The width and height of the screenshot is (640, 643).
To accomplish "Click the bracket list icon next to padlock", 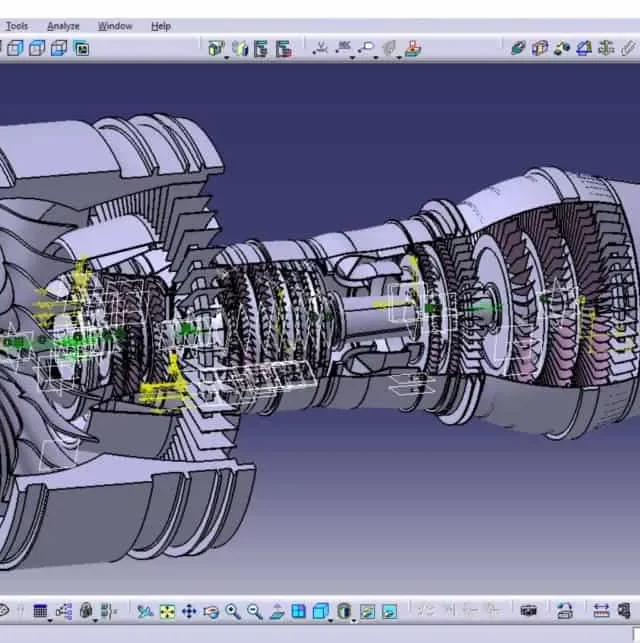I will pos(108,611).
